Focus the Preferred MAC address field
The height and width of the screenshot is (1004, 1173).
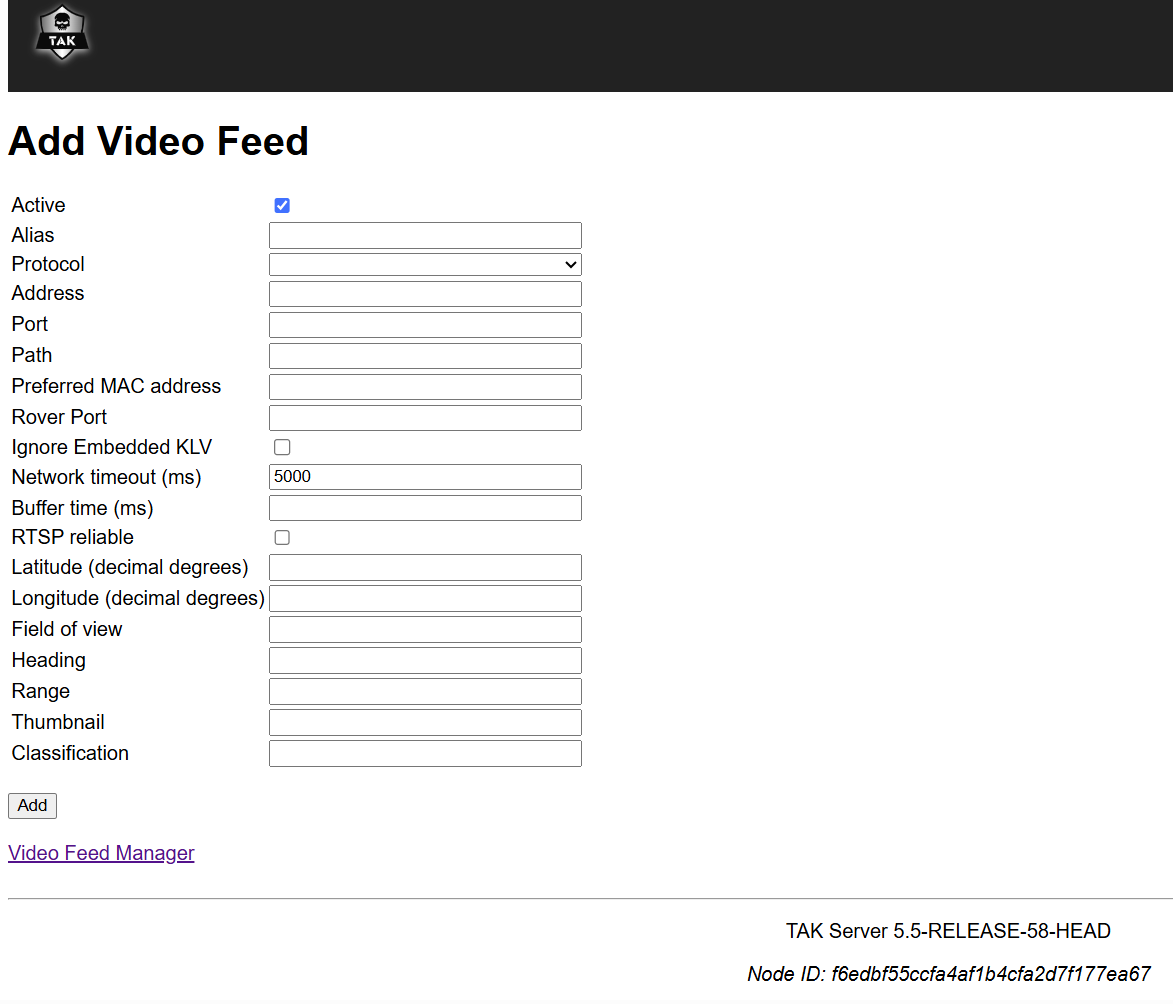(425, 387)
